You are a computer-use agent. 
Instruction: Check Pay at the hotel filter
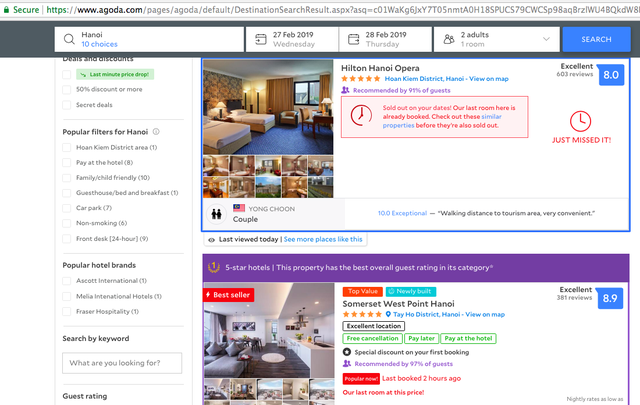pos(67,162)
